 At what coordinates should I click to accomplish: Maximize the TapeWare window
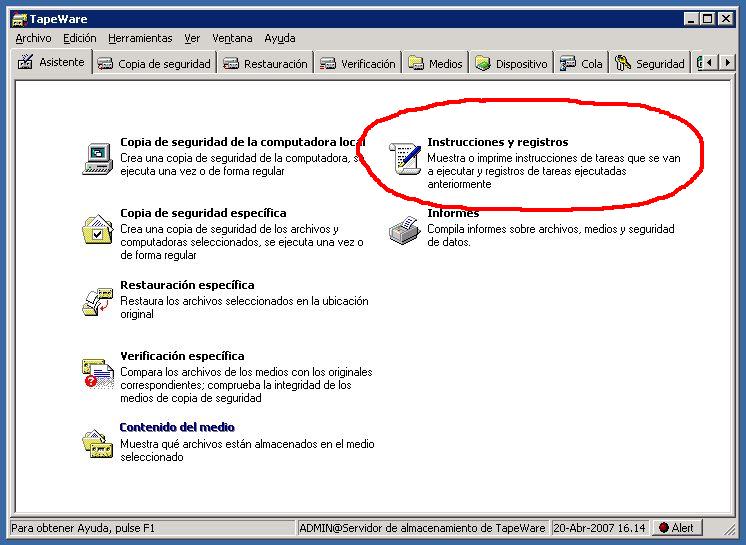click(708, 19)
